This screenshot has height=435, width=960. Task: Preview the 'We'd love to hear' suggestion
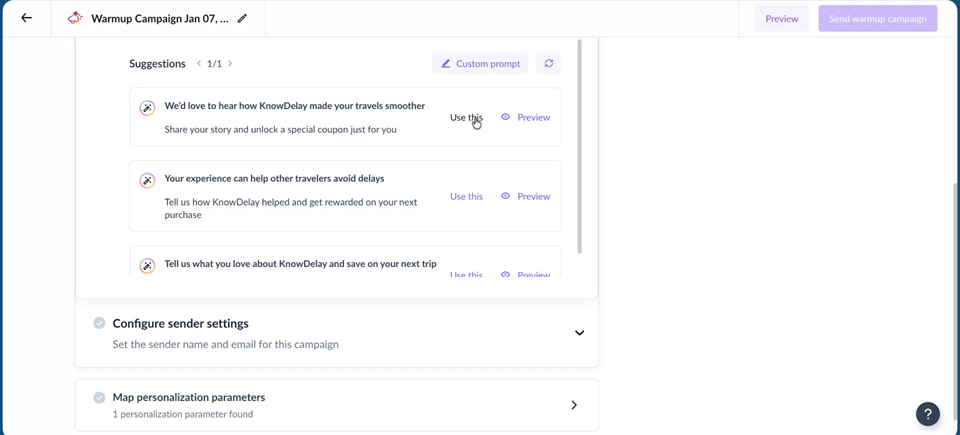click(x=525, y=117)
